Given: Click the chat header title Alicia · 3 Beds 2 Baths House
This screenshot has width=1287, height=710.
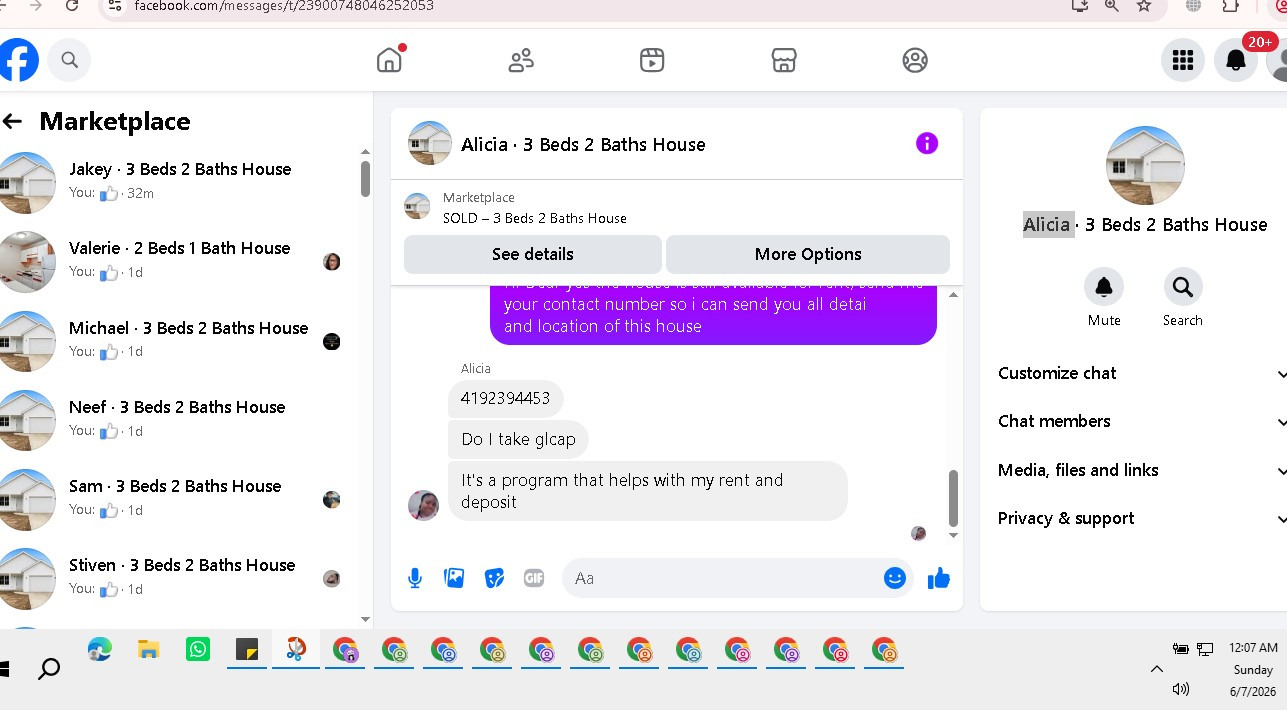Looking at the screenshot, I should (583, 144).
